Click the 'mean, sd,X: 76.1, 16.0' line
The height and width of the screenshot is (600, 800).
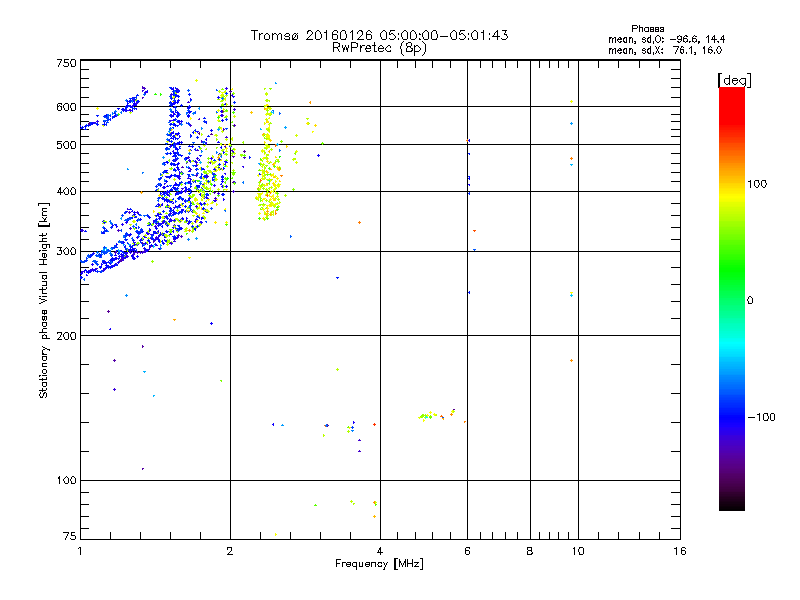(665, 50)
